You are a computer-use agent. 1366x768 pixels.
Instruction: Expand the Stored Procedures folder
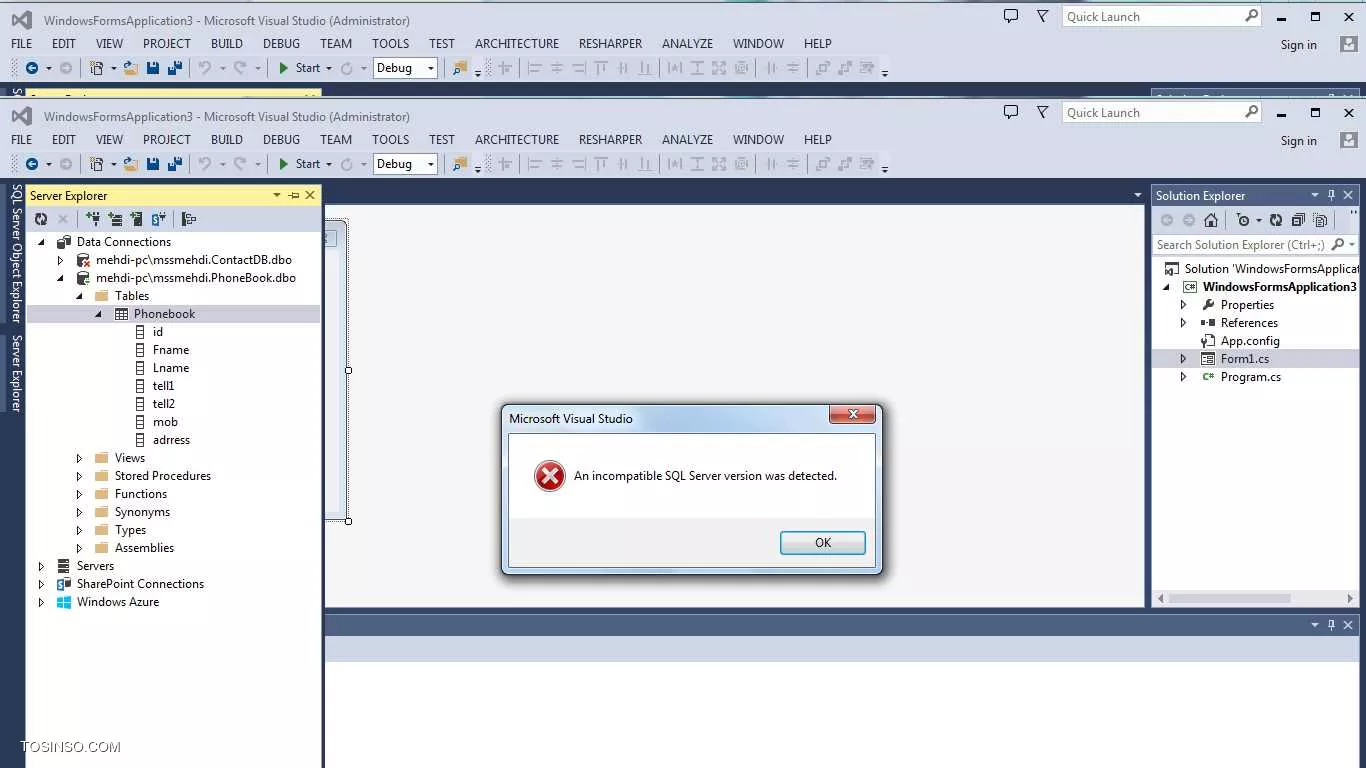point(79,476)
